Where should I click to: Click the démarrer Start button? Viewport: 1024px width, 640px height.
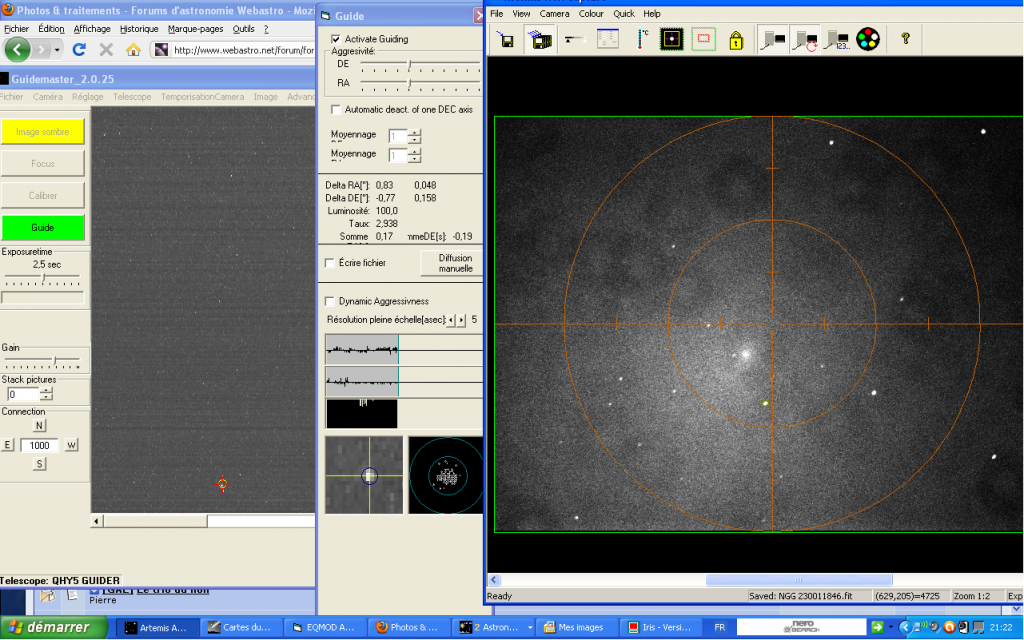click(x=52, y=628)
